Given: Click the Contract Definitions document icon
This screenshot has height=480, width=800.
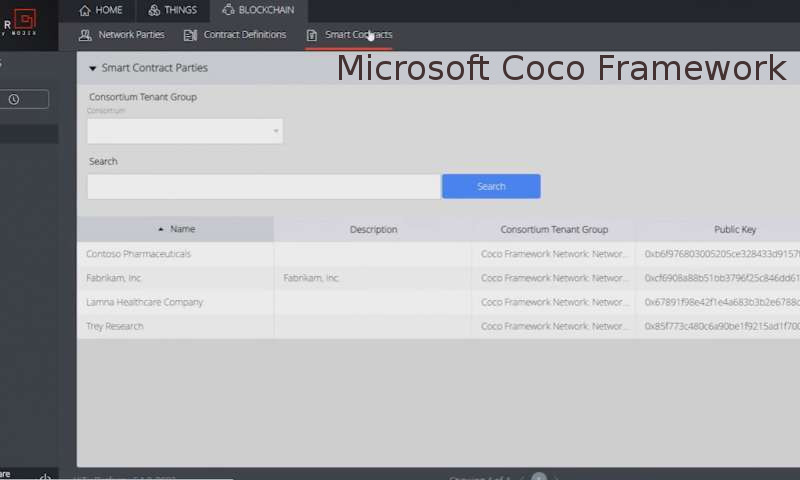Looking at the screenshot, I should coord(190,35).
